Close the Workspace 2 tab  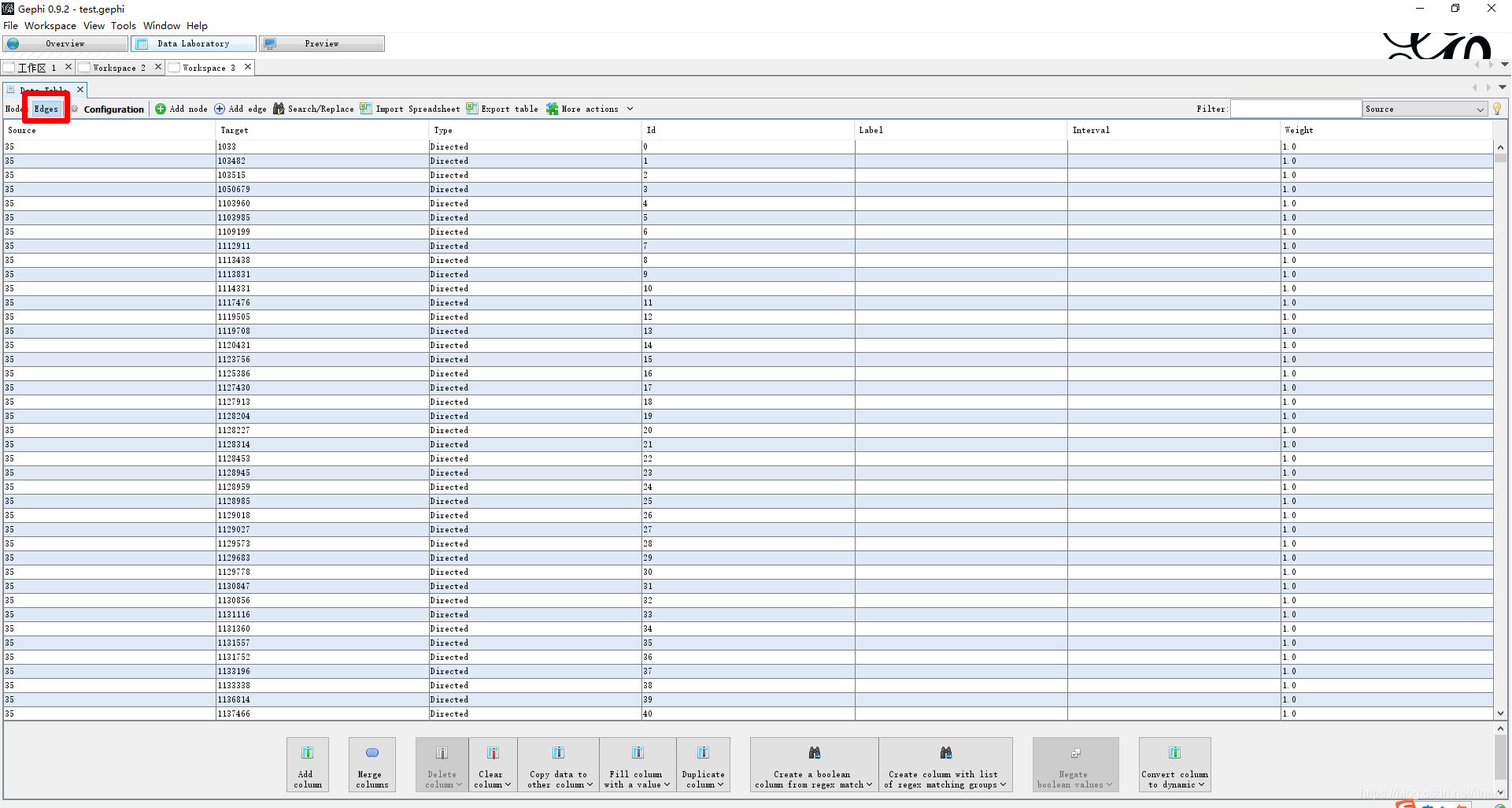tap(158, 67)
